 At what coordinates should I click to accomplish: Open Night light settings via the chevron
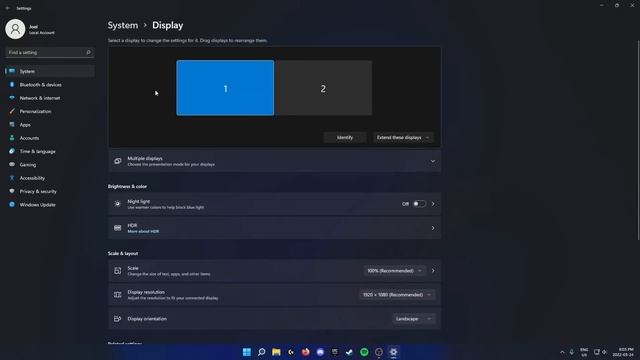(433, 204)
